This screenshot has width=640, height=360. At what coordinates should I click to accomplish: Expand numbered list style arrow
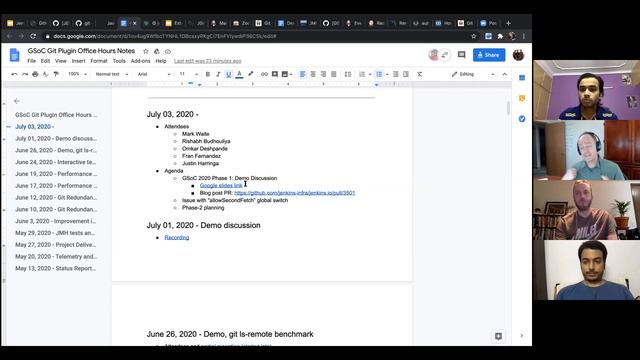coord(370,74)
